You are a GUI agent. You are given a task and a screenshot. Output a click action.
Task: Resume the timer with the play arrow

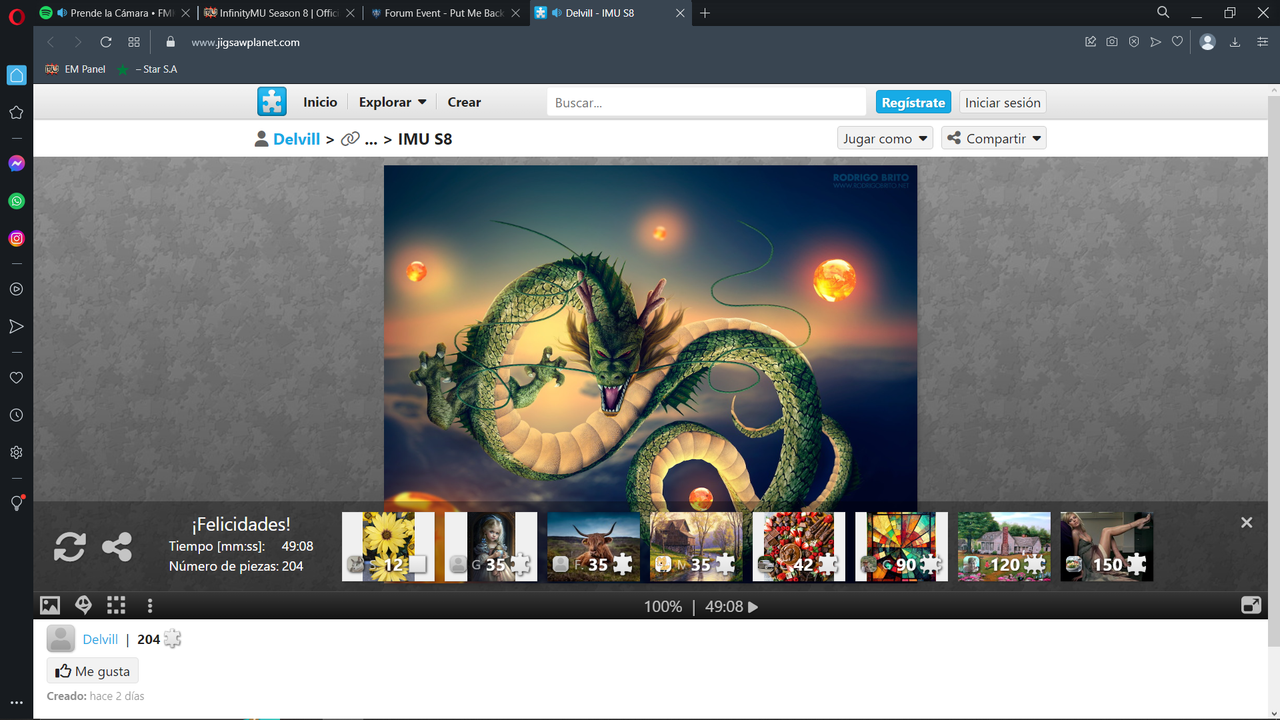tap(753, 606)
